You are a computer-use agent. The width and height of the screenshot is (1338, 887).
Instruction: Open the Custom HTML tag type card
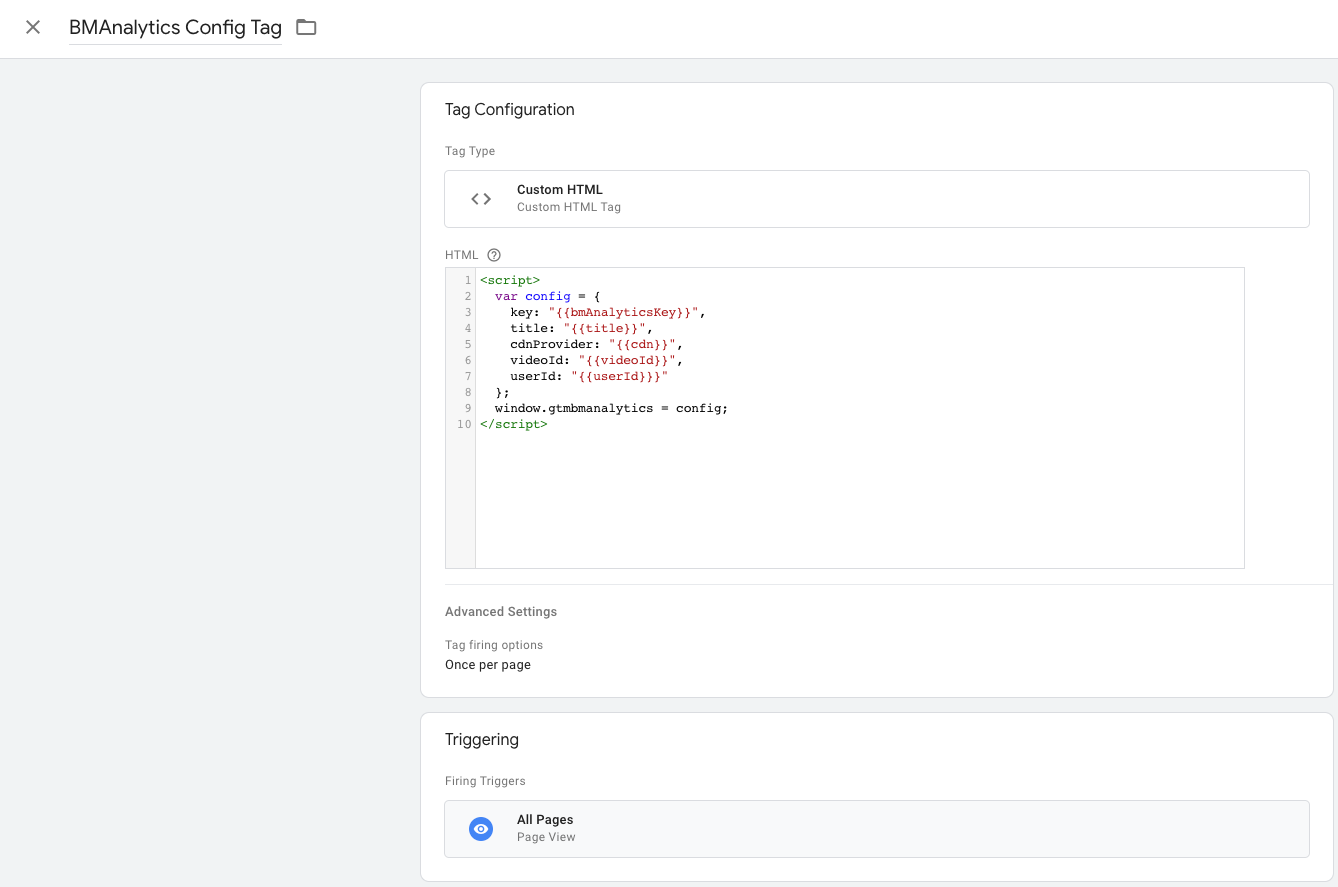pos(877,199)
